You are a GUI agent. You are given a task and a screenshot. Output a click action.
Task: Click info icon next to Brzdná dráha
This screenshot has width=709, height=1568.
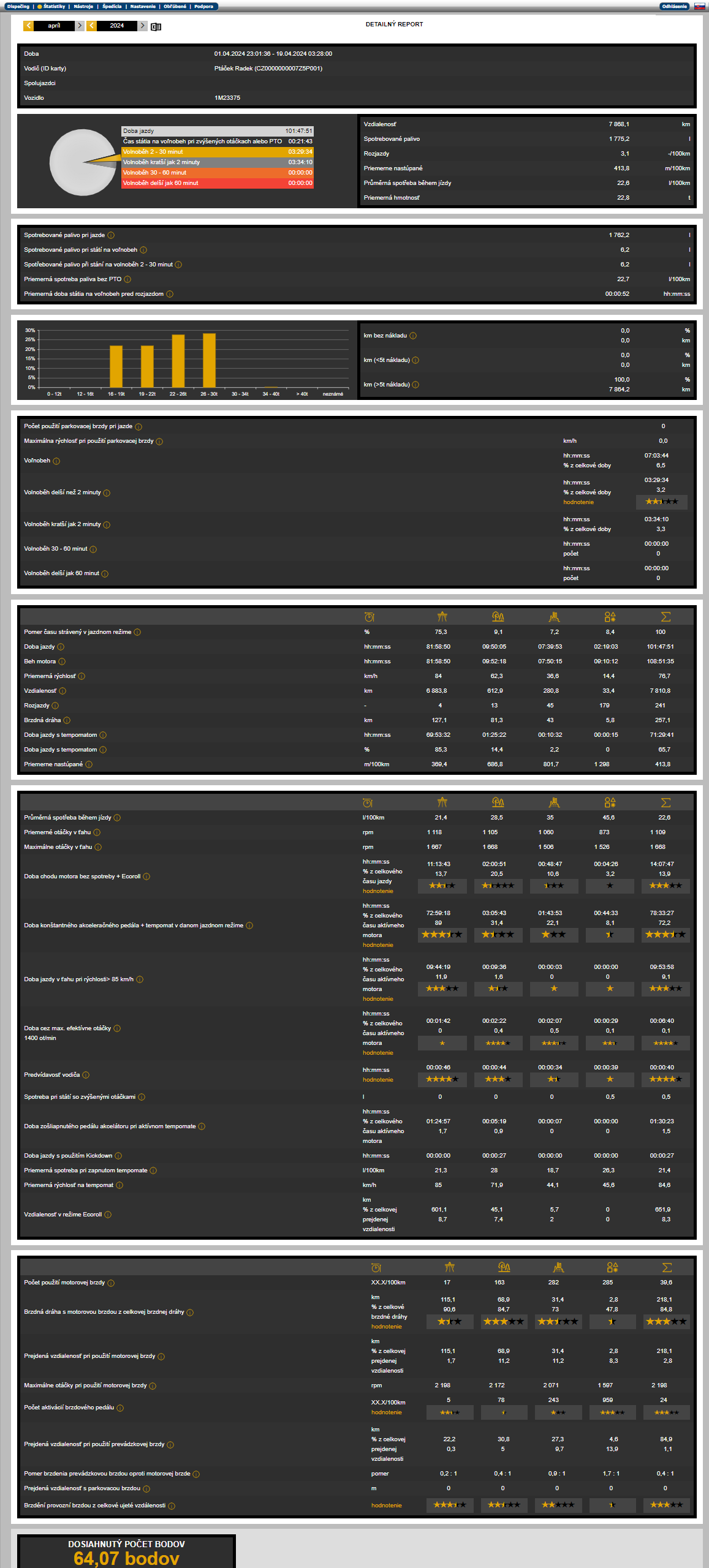pyautogui.click(x=67, y=720)
